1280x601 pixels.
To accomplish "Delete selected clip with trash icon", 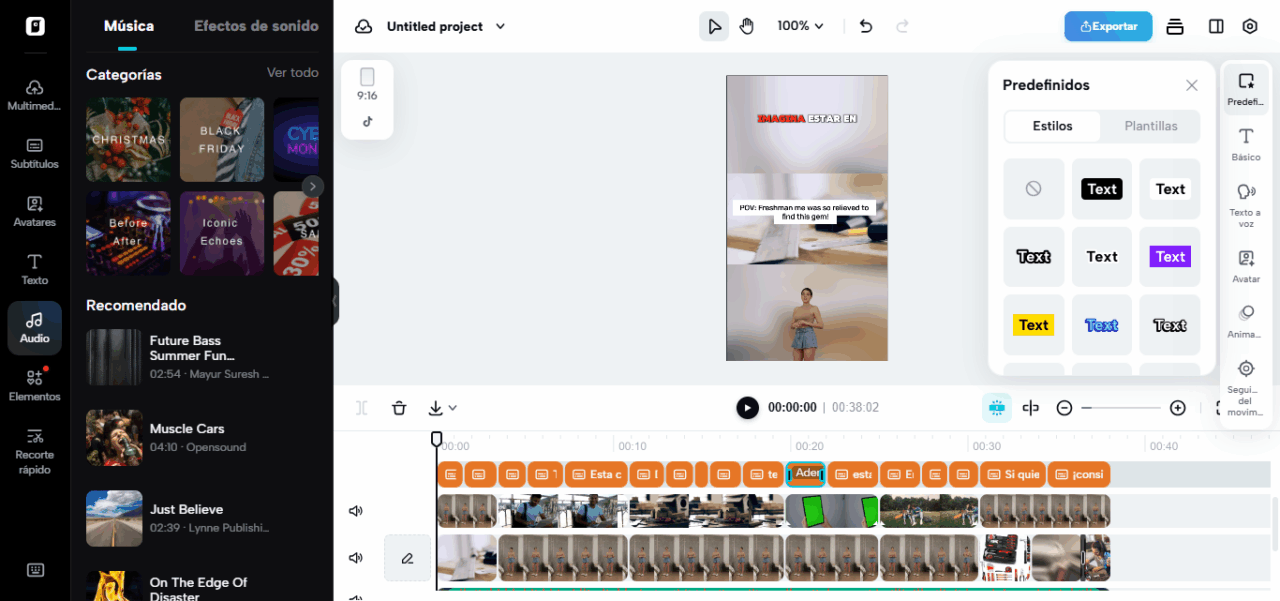I will tap(399, 408).
